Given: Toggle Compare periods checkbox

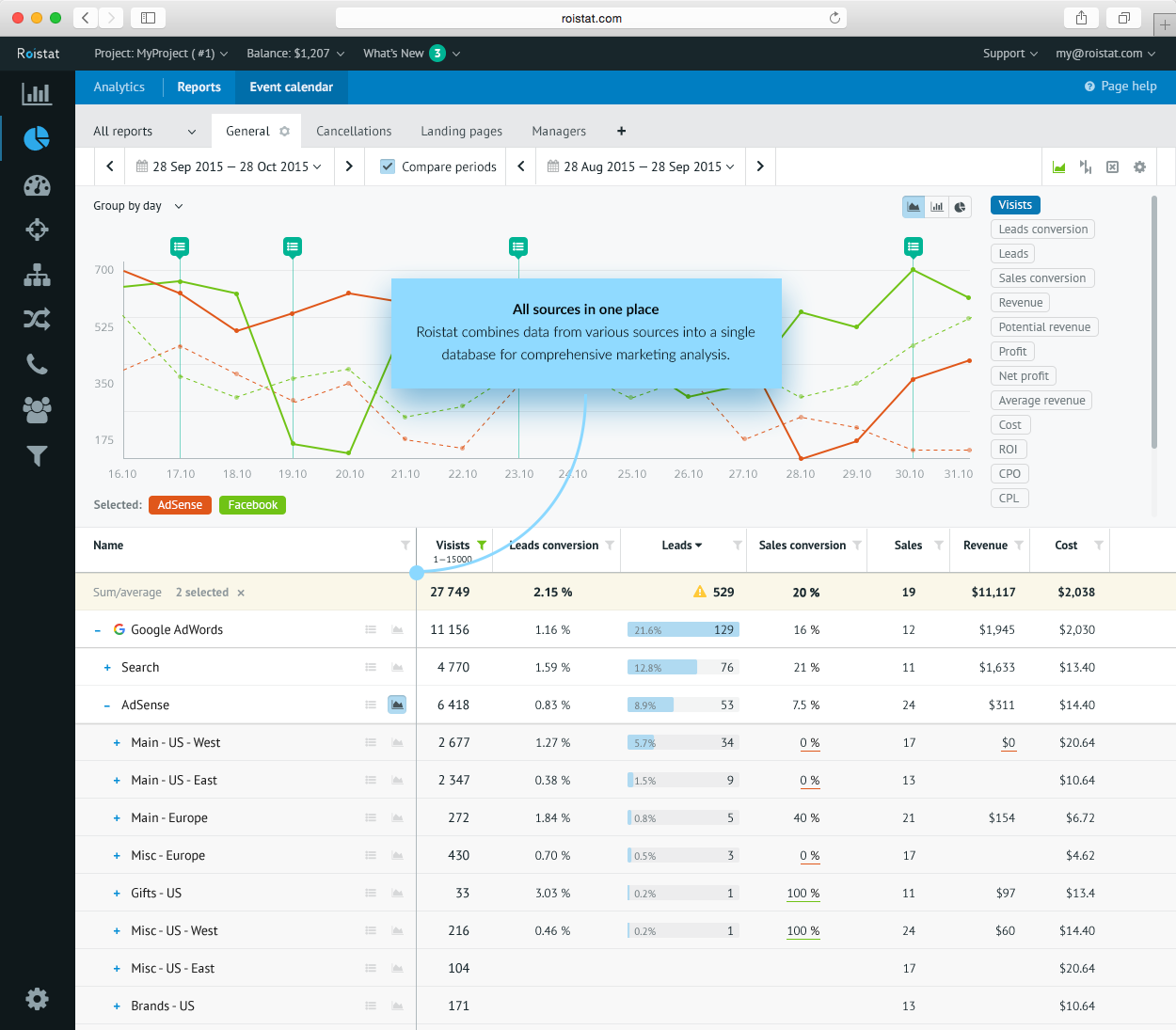Looking at the screenshot, I should [388, 166].
